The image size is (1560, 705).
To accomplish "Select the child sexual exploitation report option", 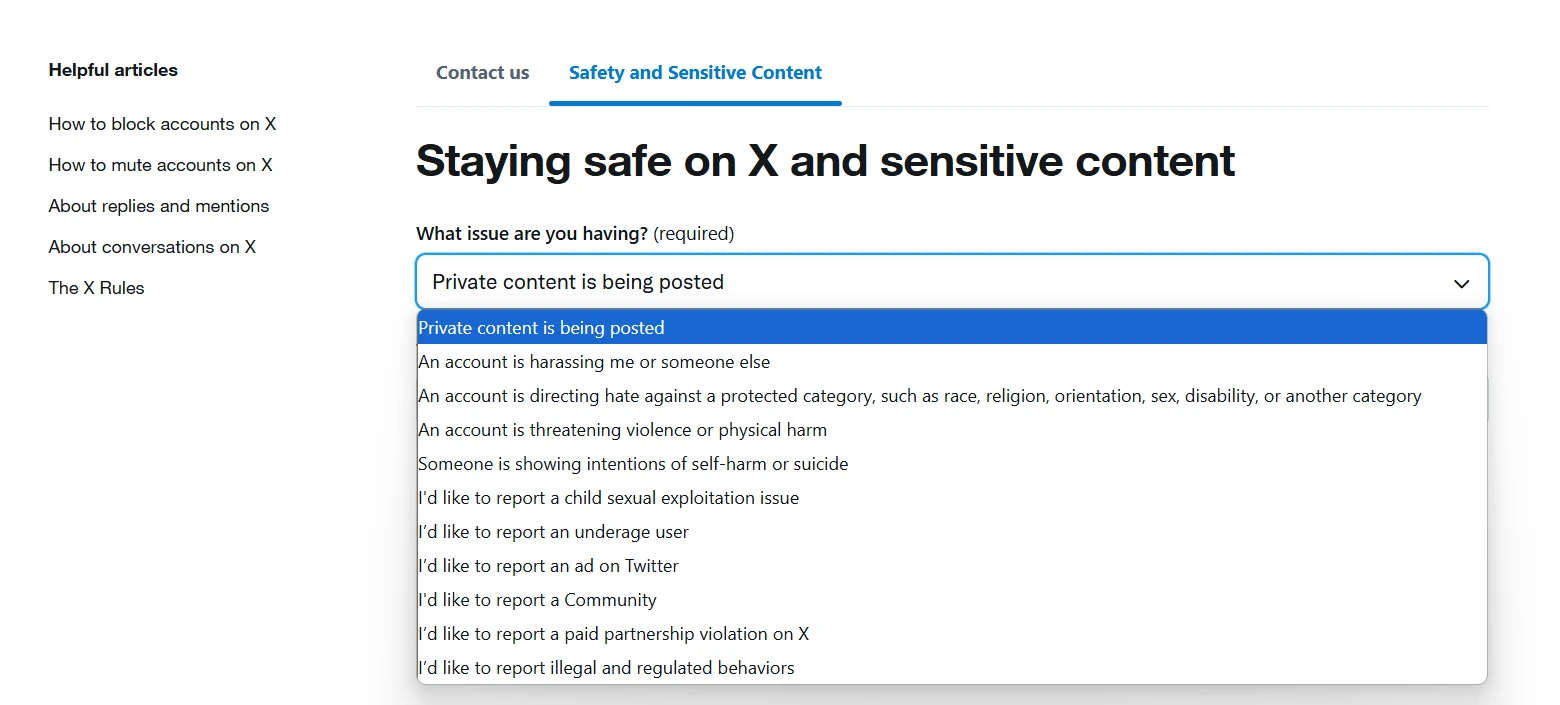I will pyautogui.click(x=608, y=498).
